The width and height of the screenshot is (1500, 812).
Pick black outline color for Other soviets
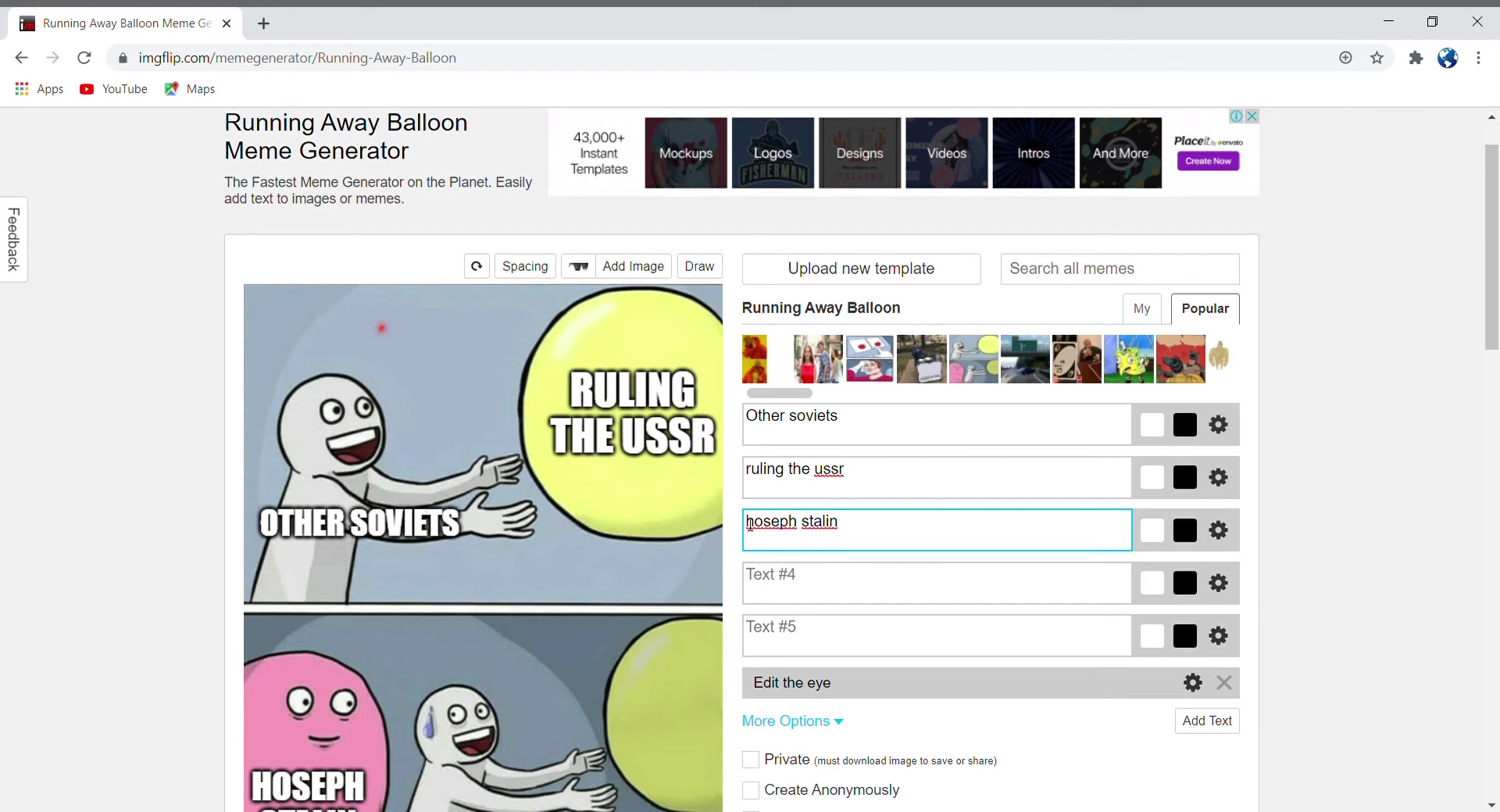point(1185,425)
